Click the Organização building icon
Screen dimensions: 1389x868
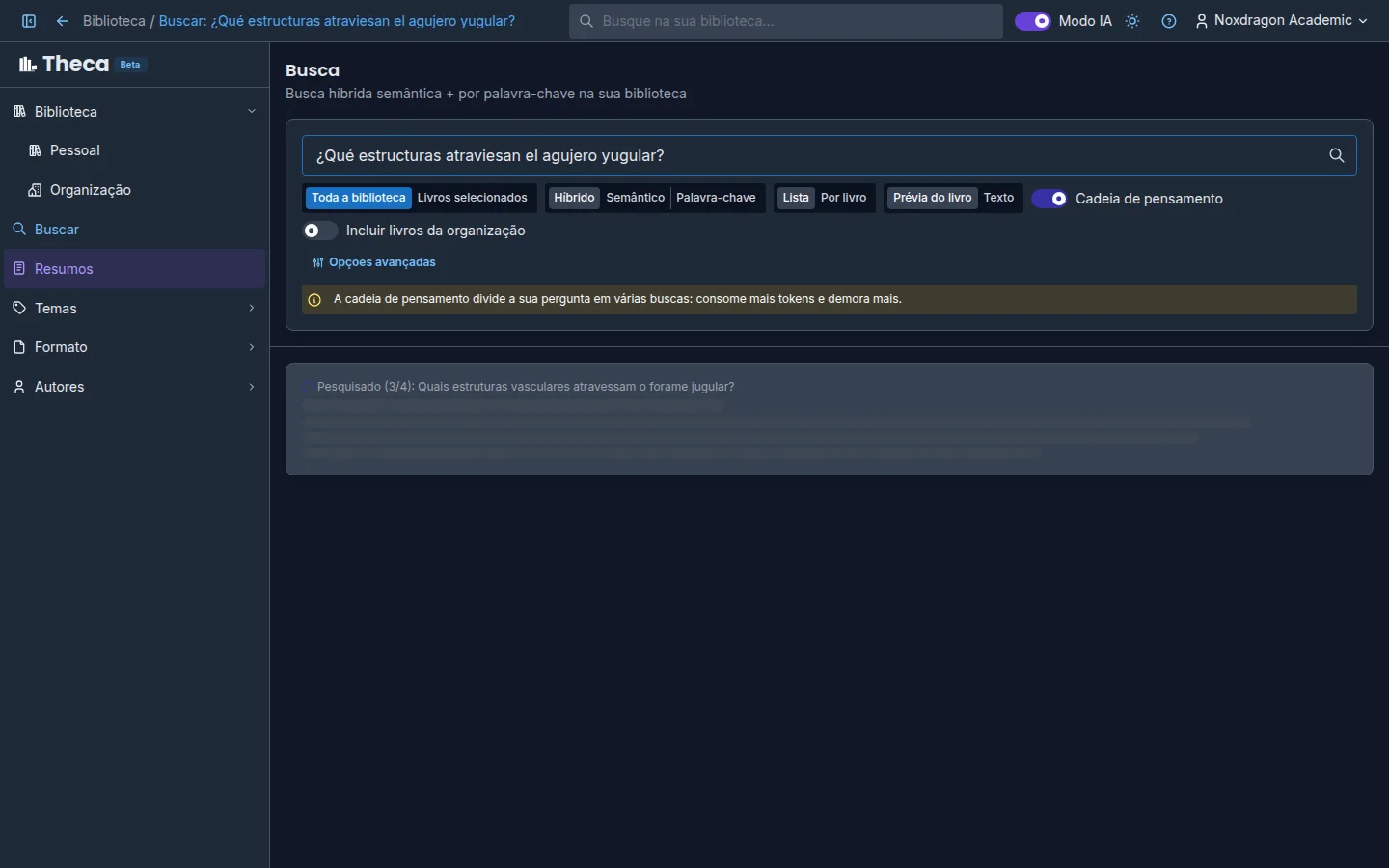tap(35, 190)
